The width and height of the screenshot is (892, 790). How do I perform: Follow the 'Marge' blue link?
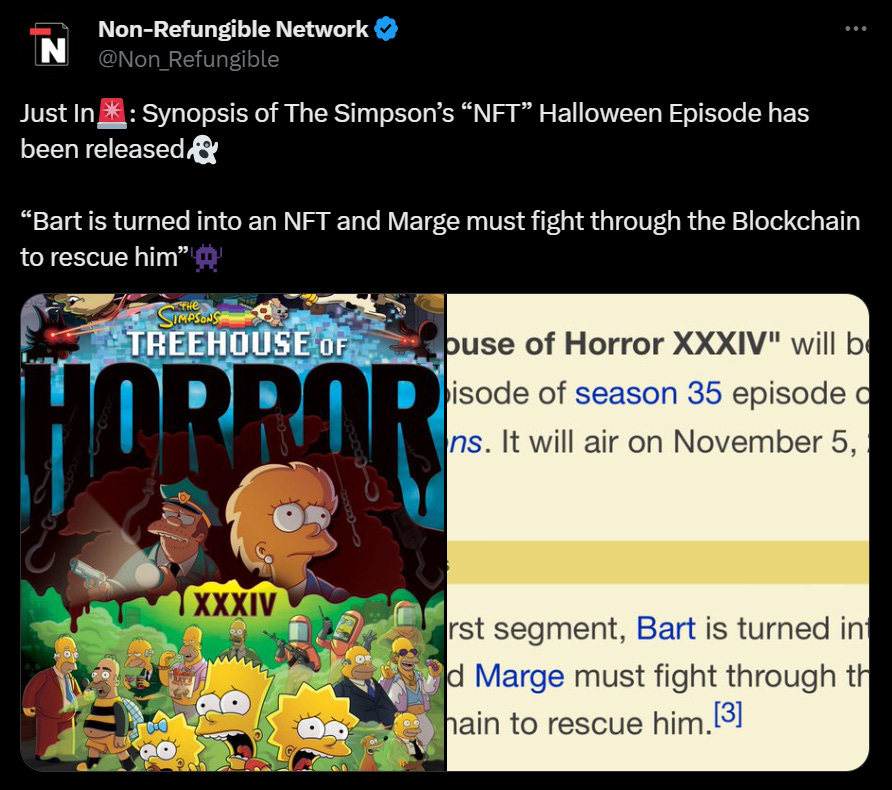click(x=519, y=677)
